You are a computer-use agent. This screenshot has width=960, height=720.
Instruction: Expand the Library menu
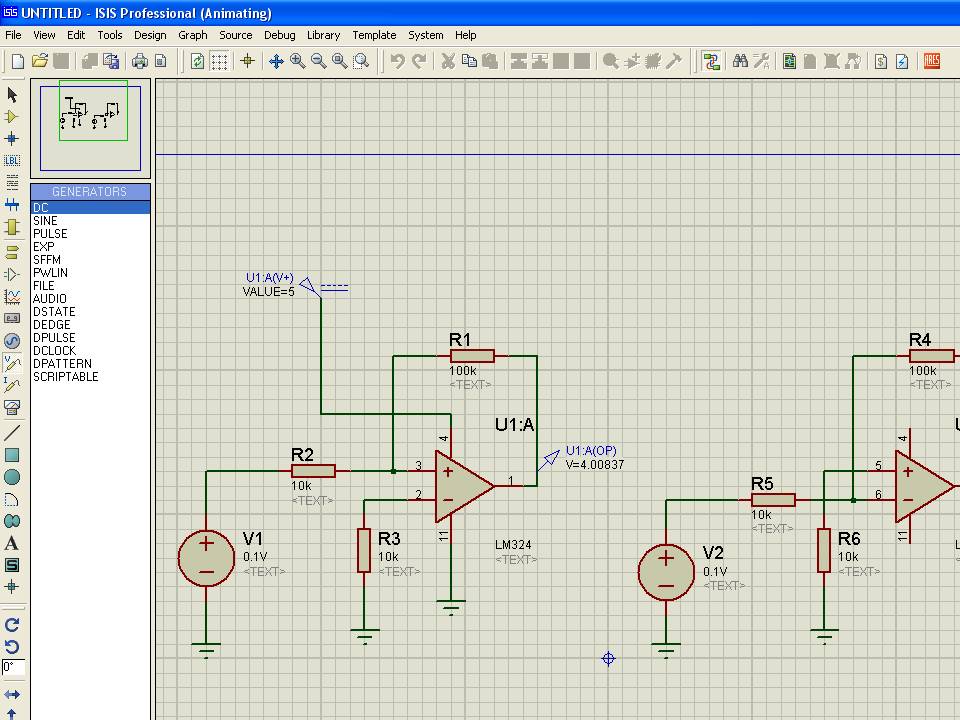coord(323,35)
